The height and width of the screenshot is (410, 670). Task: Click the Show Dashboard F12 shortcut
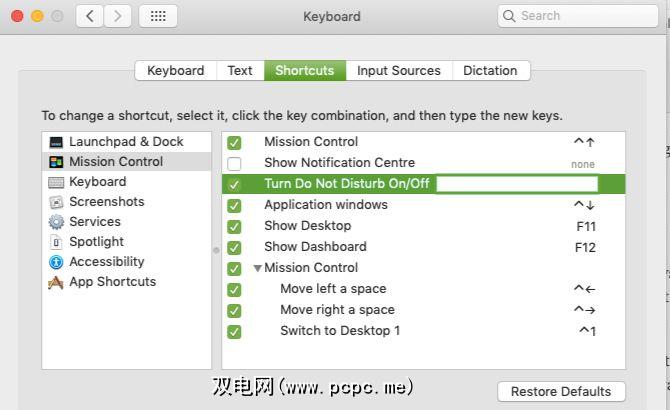pos(585,247)
